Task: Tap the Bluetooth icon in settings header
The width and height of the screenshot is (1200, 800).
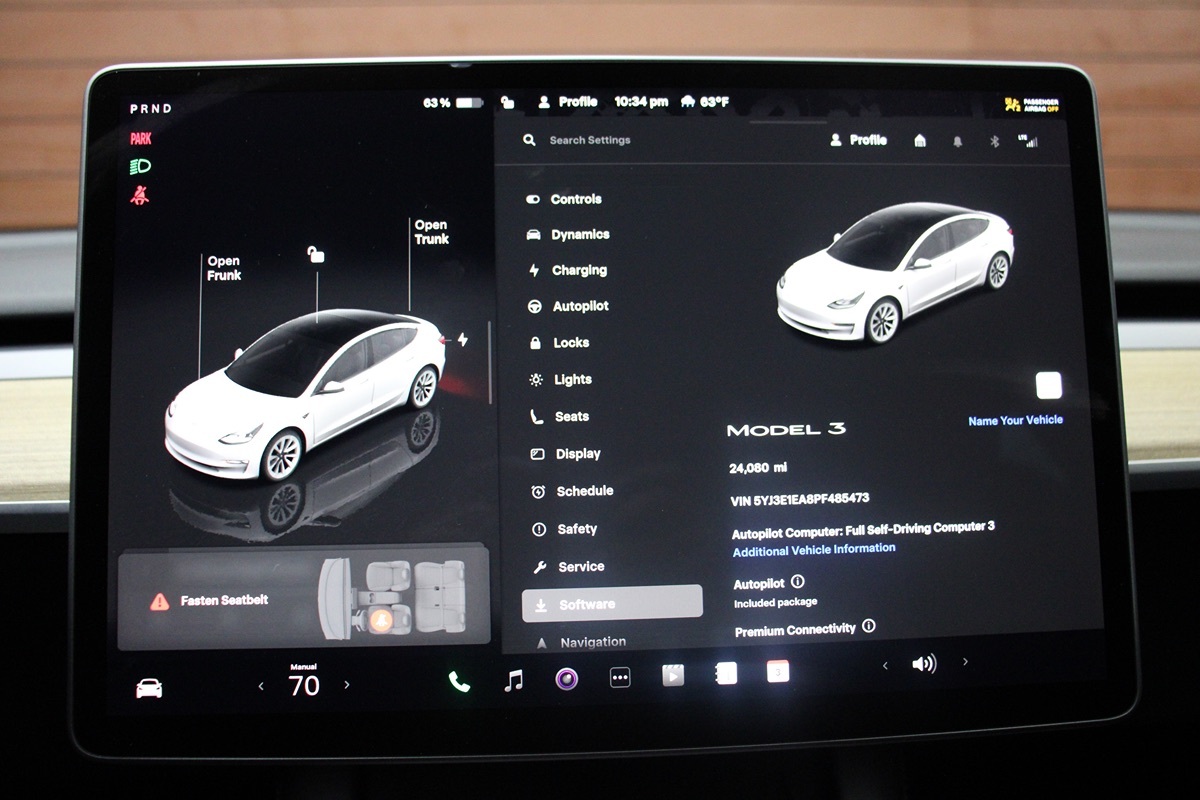Action: pyautogui.click(x=994, y=142)
